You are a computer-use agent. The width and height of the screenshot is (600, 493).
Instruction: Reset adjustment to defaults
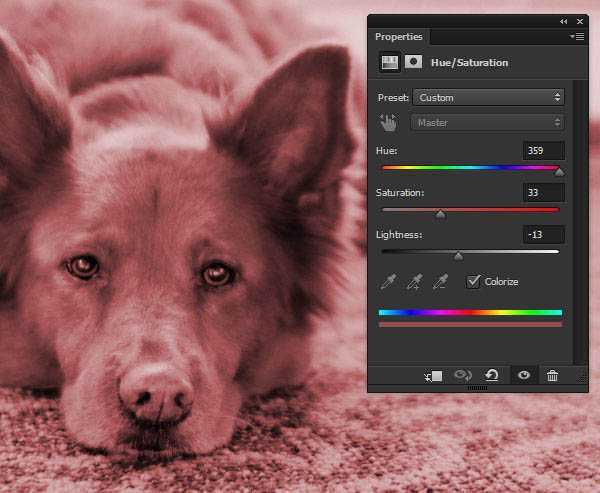(x=492, y=376)
